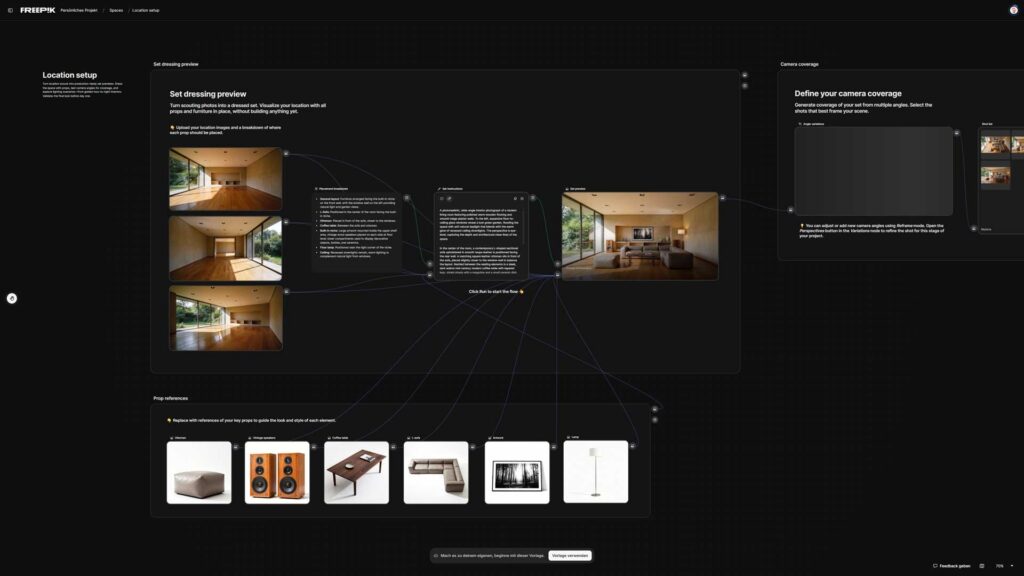Select the Artwork prop reference image

pos(517,473)
